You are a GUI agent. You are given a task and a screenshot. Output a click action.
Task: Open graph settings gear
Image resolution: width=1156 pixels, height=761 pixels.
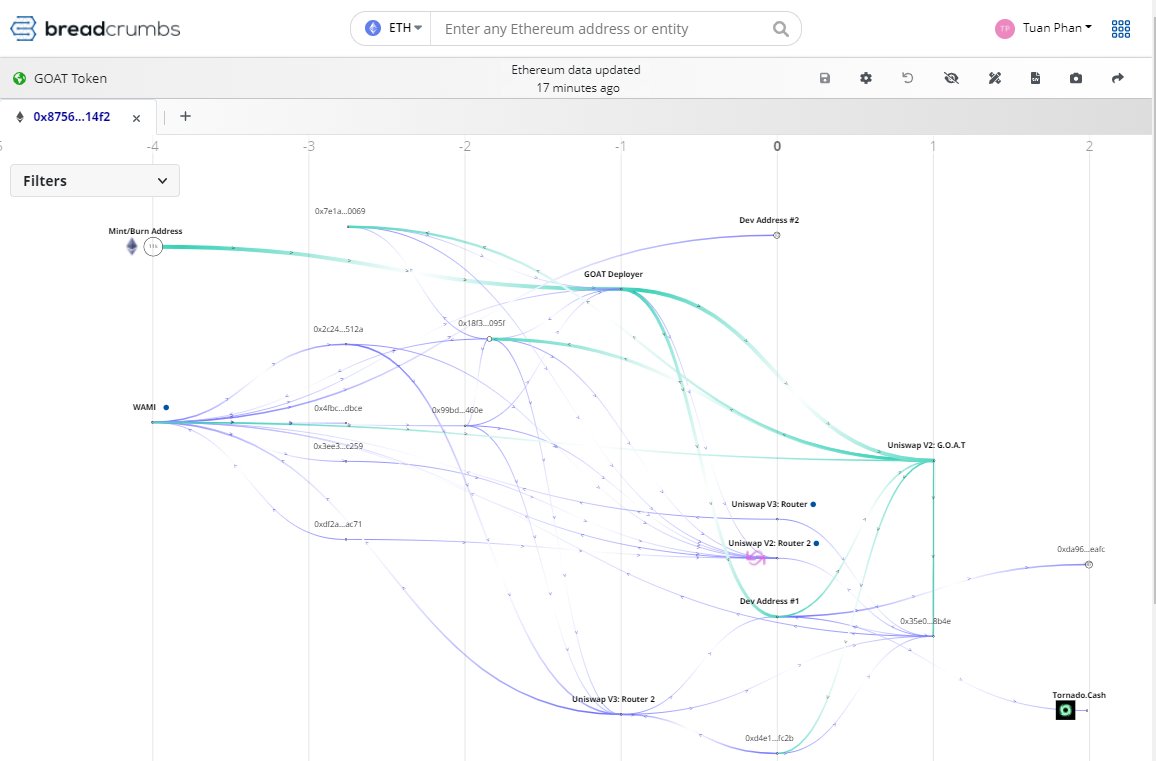click(x=866, y=78)
